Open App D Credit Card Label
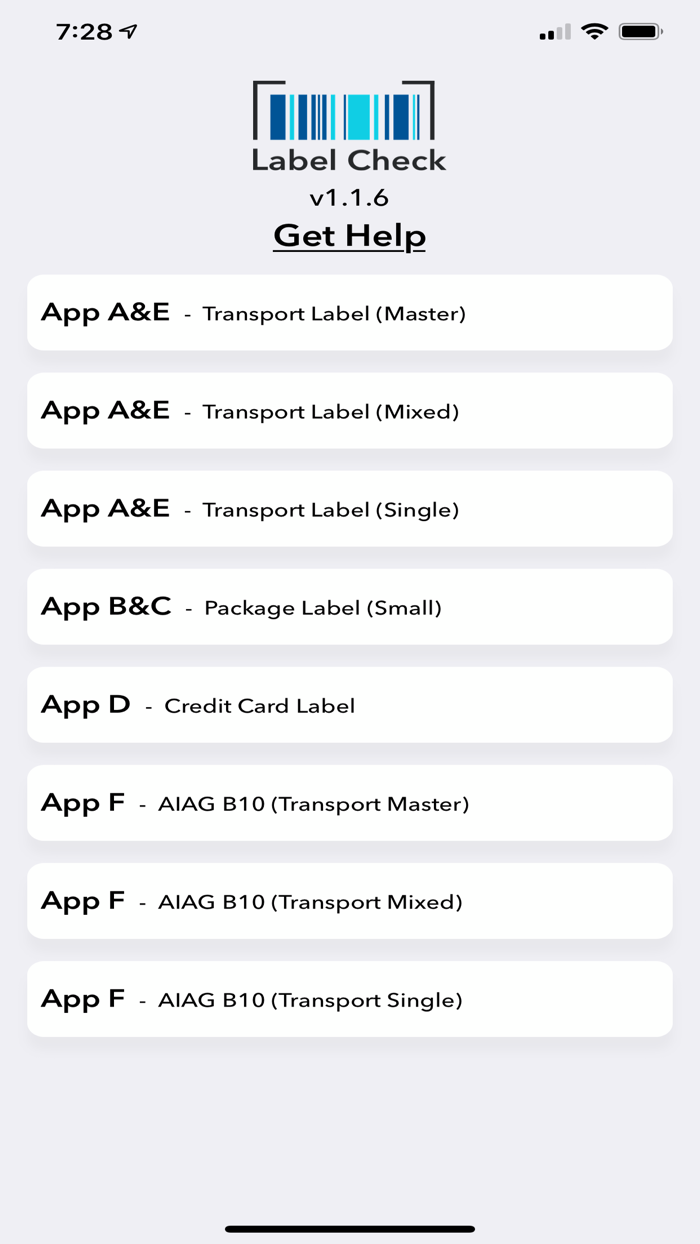 click(x=348, y=704)
